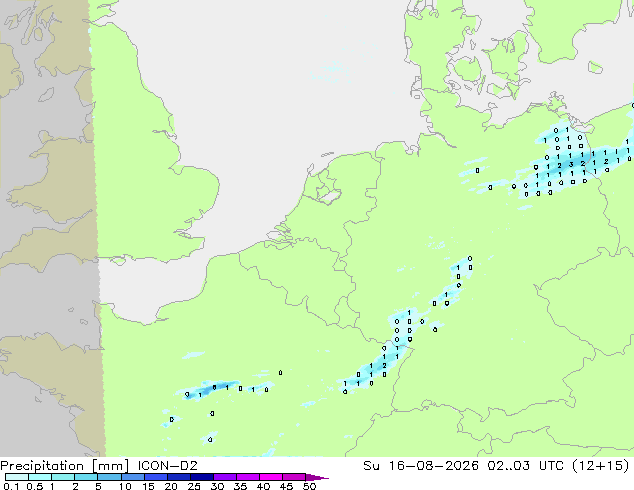The height and width of the screenshot is (490, 634).
Task: Click the "(12+15)" forecast run text
Action: (600, 466)
